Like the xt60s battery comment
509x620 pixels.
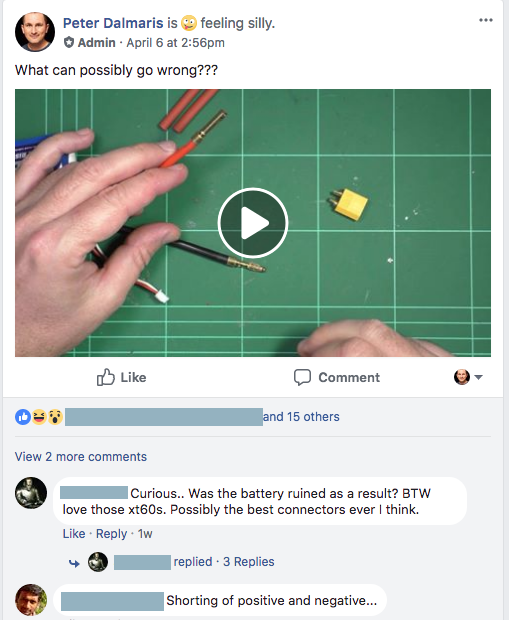pyautogui.click(x=74, y=534)
